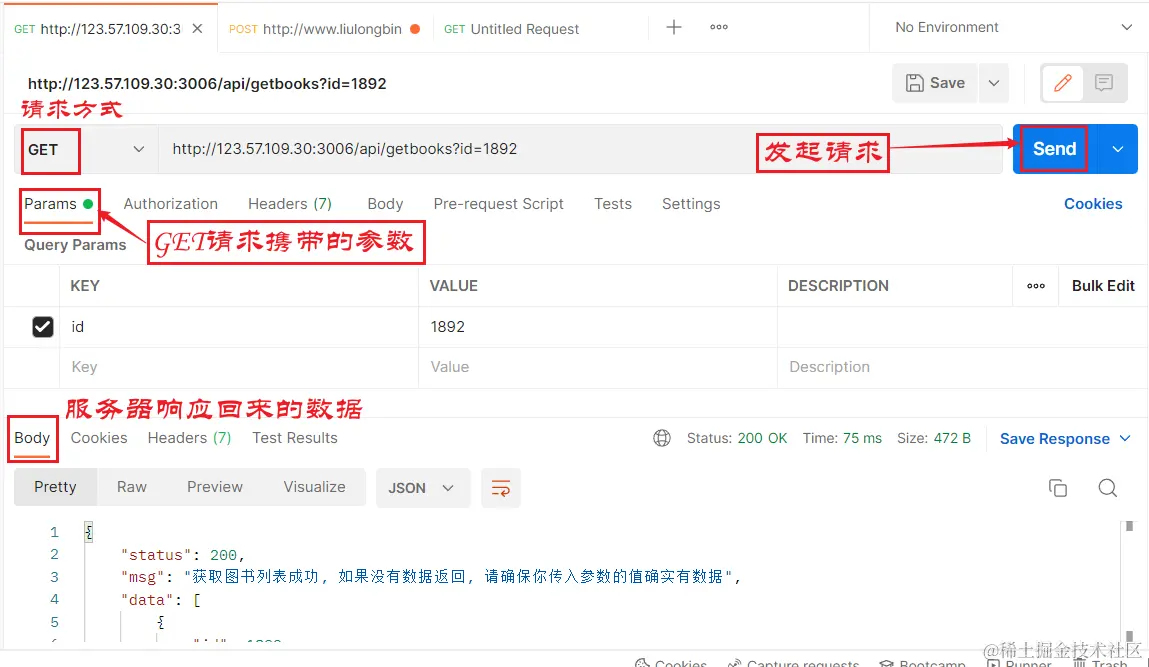Uncheck the id parameter checkbox
This screenshot has height=667, width=1149.
(43, 326)
